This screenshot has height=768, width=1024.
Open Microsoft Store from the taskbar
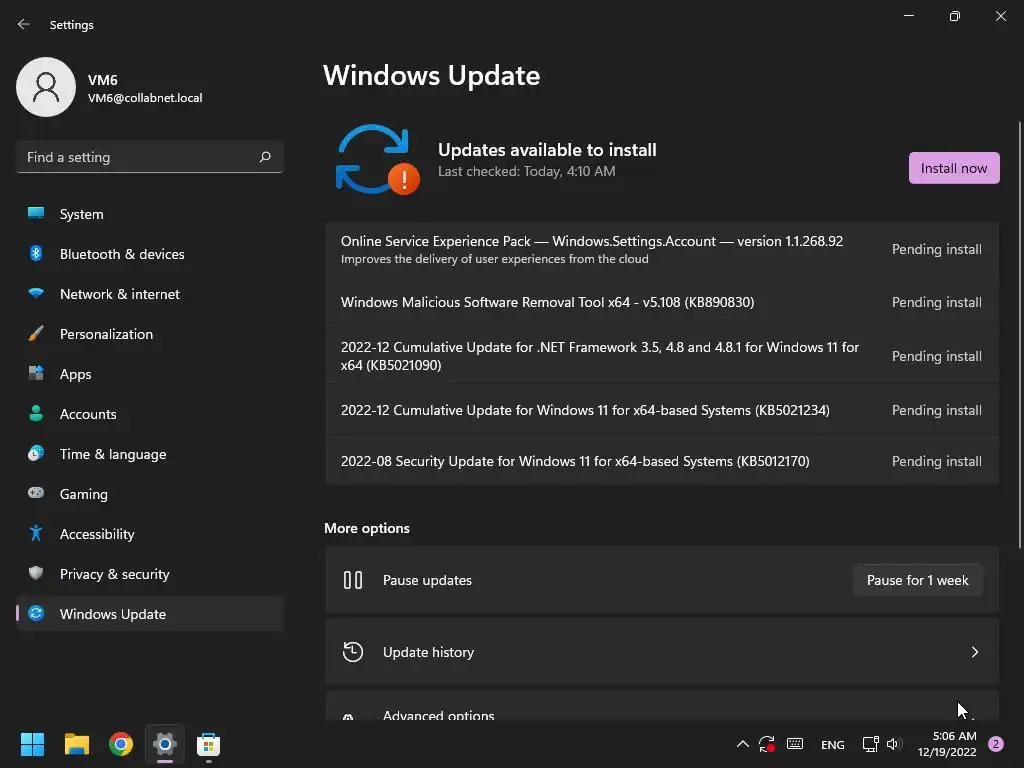click(208, 744)
